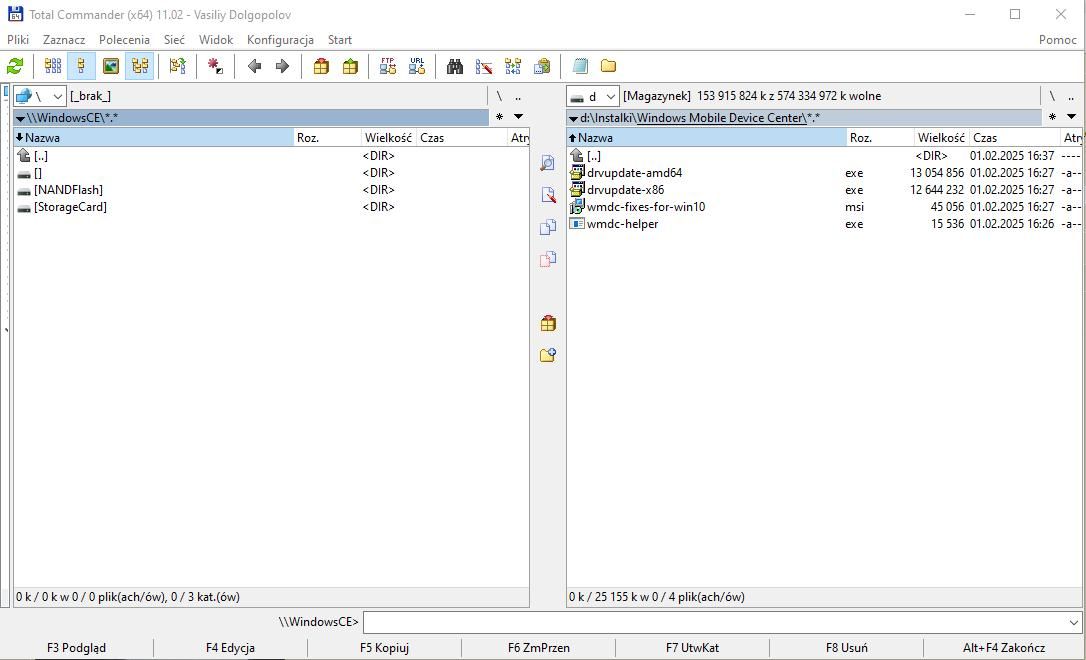The image size is (1086, 660).
Task: Click Alt+F4 Zakończ button
Action: pos(1004,648)
